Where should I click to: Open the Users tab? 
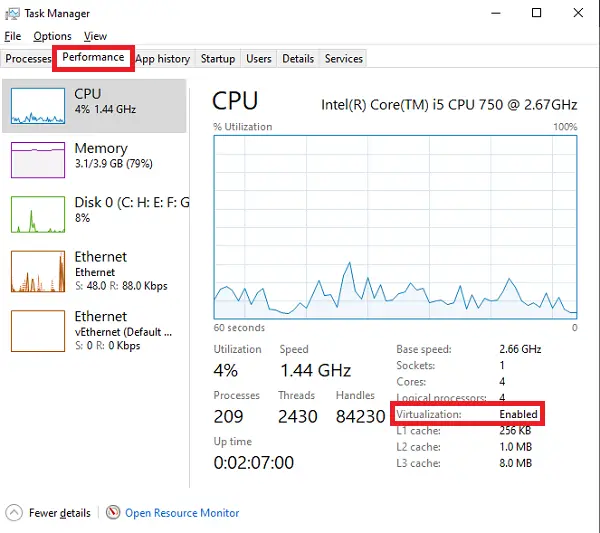point(258,59)
